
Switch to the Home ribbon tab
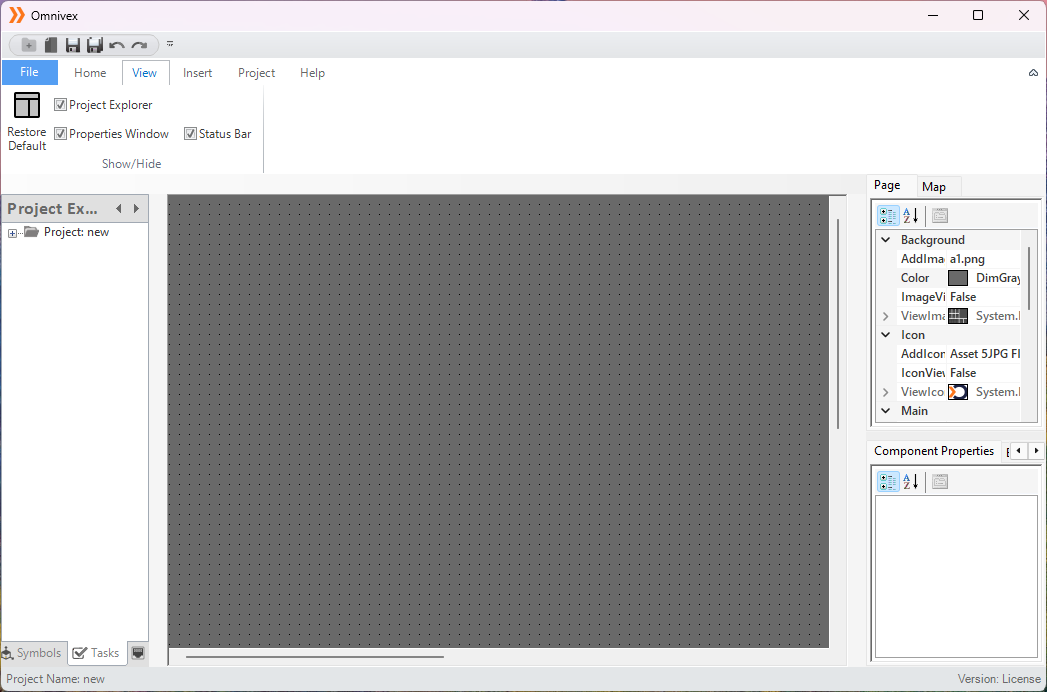(90, 73)
